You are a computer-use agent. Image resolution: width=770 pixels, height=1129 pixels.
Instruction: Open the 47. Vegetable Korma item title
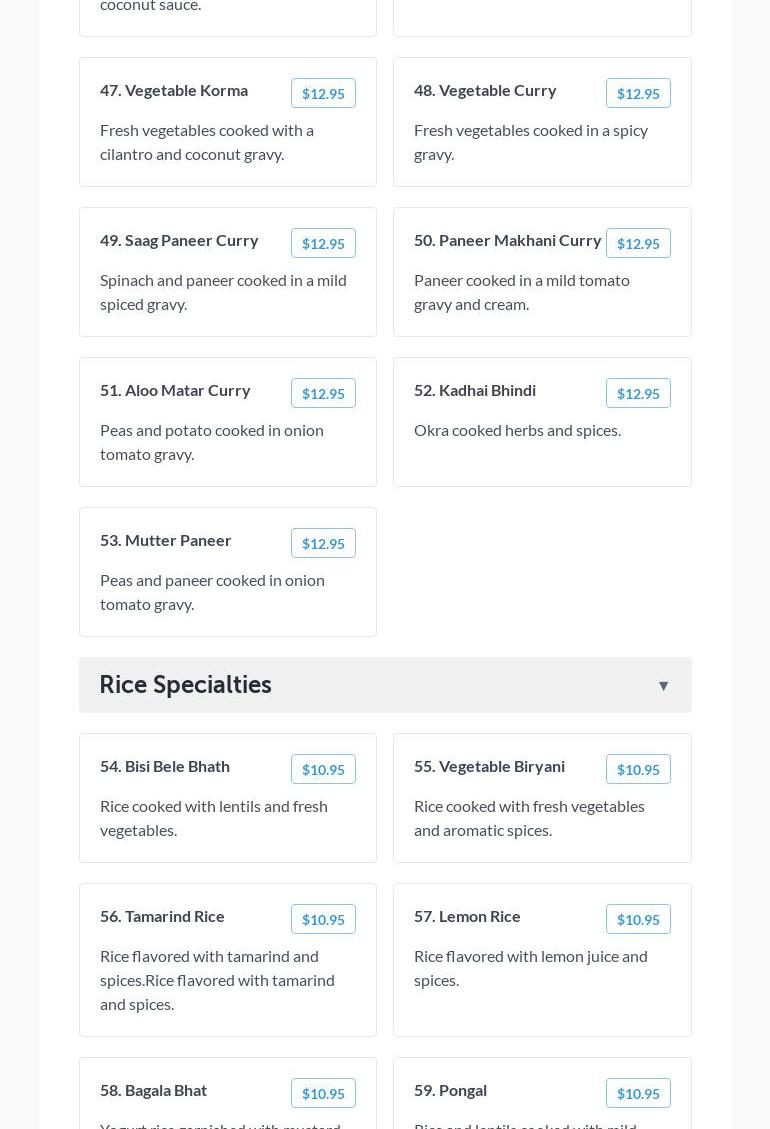pyautogui.click(x=174, y=90)
